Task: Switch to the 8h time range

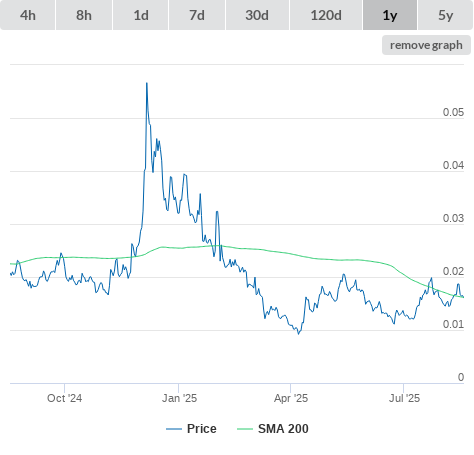Action: tap(84, 15)
